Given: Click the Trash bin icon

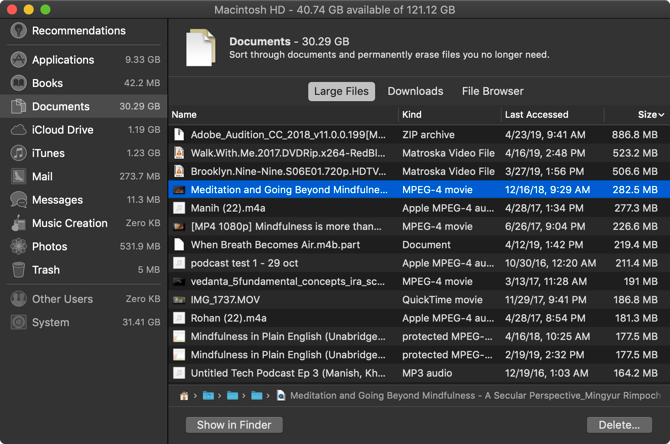Looking at the screenshot, I should [x=18, y=270].
